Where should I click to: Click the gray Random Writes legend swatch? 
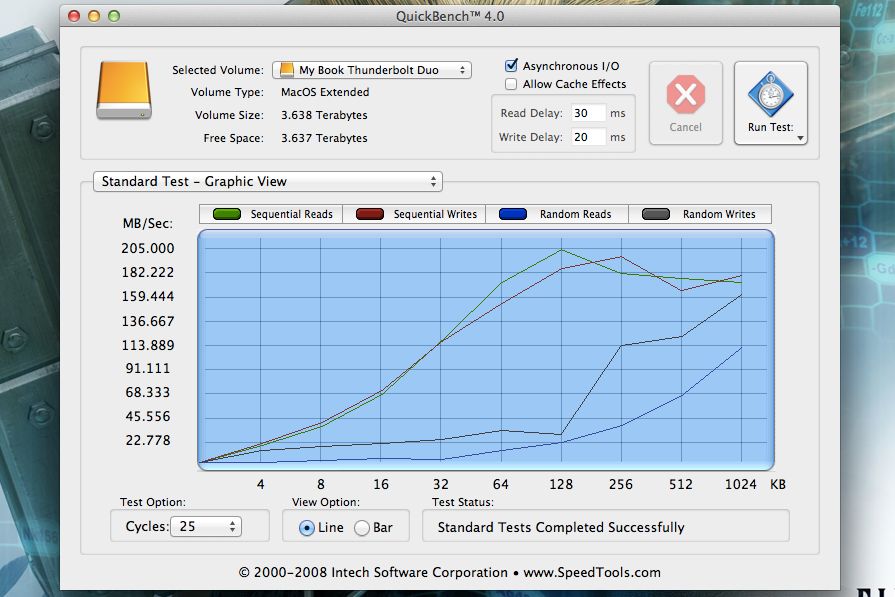coord(656,214)
